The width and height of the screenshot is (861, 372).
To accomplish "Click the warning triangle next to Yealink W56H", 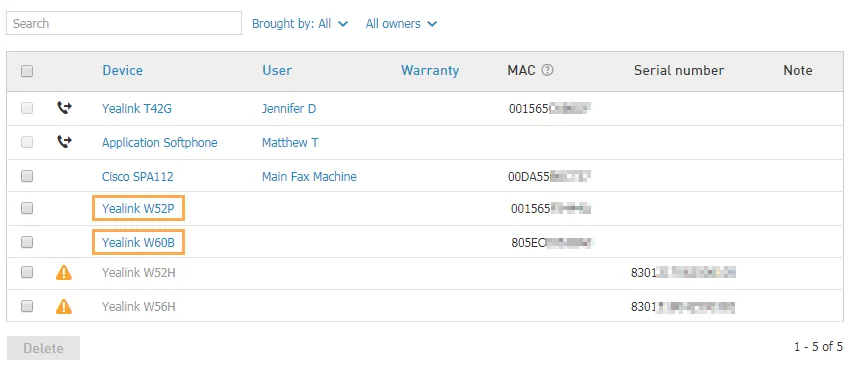I will point(64,306).
